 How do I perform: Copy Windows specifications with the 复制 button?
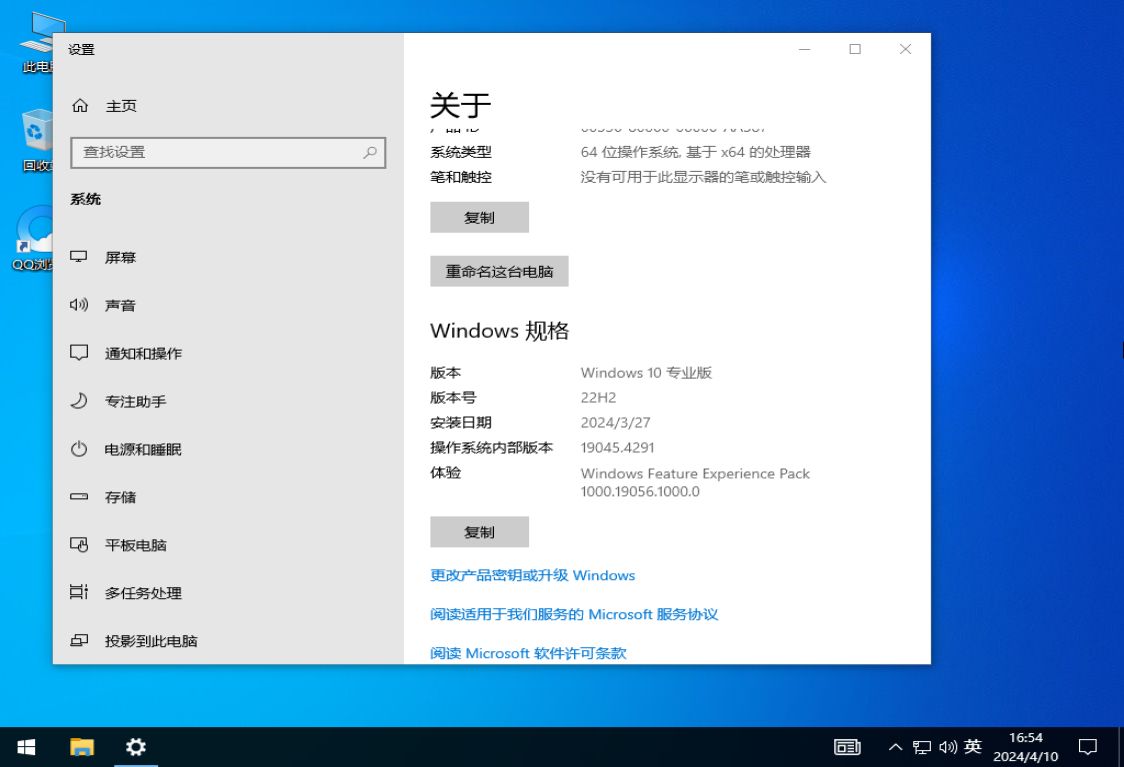click(x=479, y=531)
